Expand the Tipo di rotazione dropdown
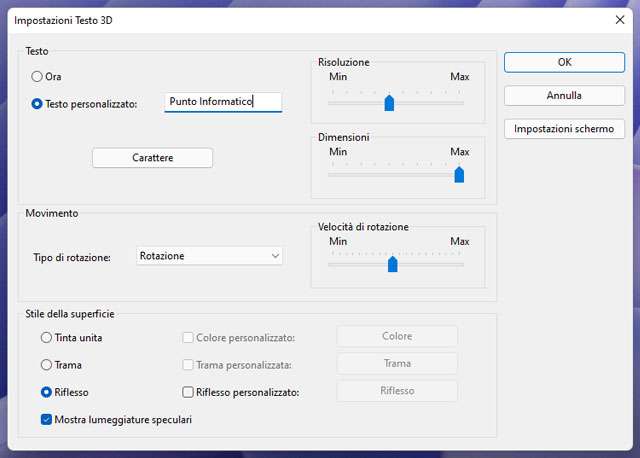Screen dimensions: 640x458 click(x=209, y=256)
